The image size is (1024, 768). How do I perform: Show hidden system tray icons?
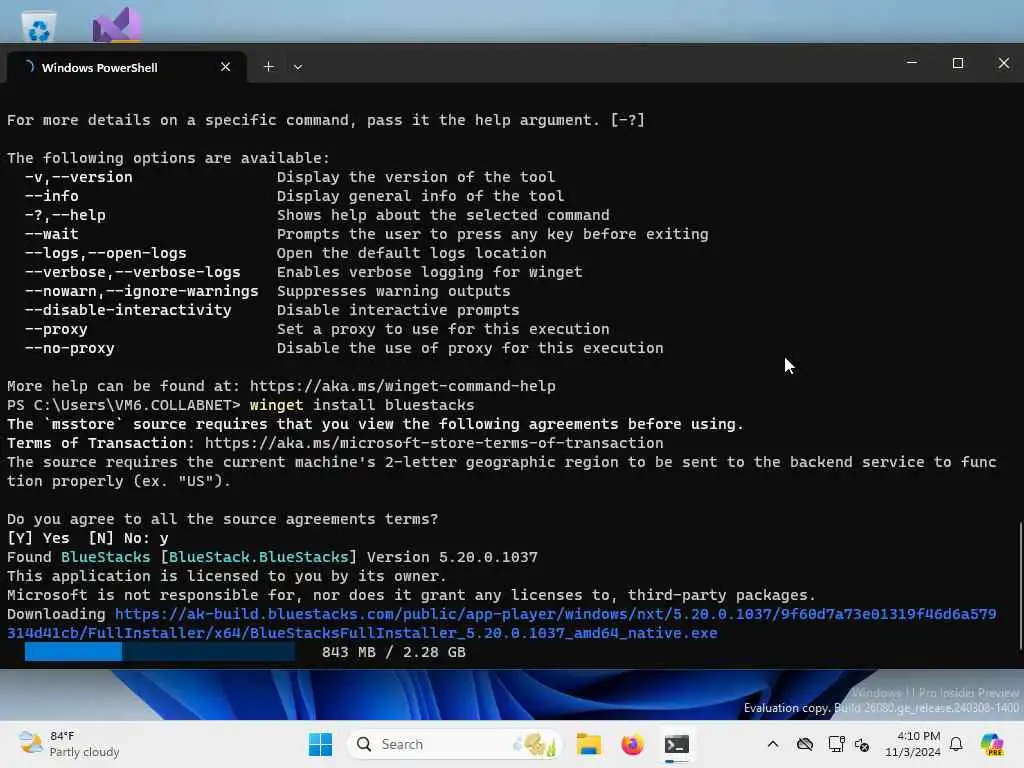click(x=773, y=744)
